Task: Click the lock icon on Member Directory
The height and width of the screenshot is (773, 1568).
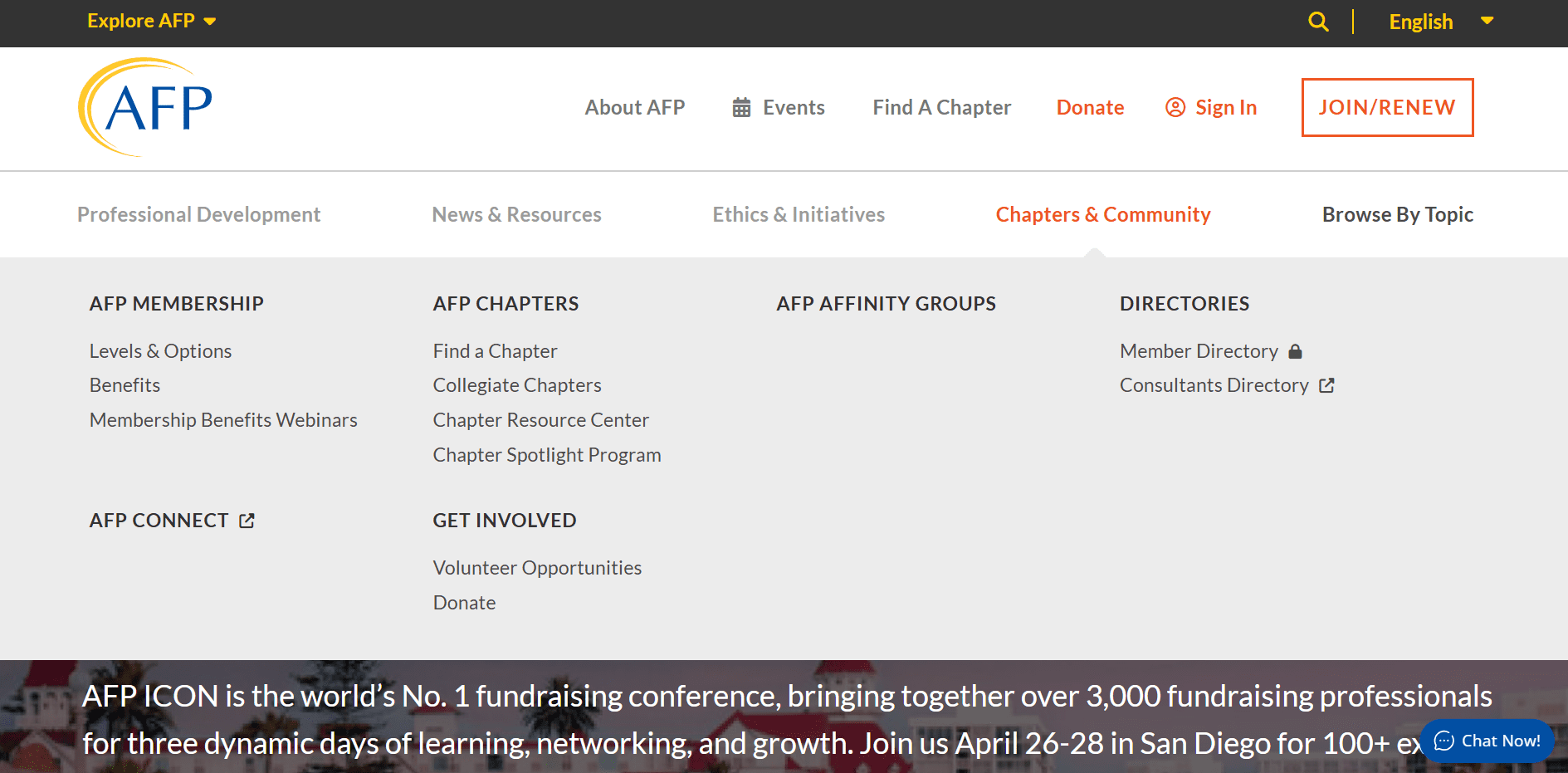Action: pyautogui.click(x=1297, y=350)
